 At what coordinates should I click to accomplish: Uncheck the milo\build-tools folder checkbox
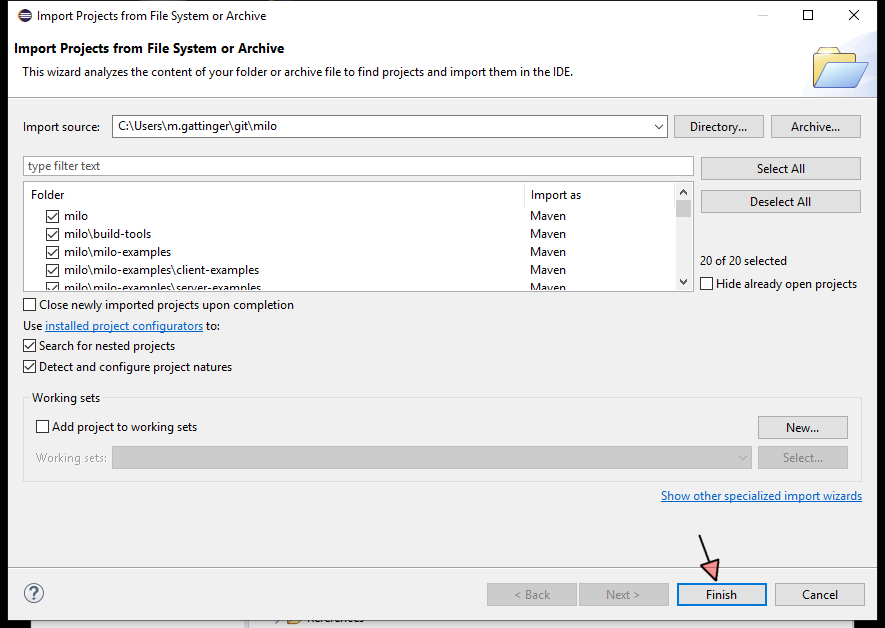(52, 234)
